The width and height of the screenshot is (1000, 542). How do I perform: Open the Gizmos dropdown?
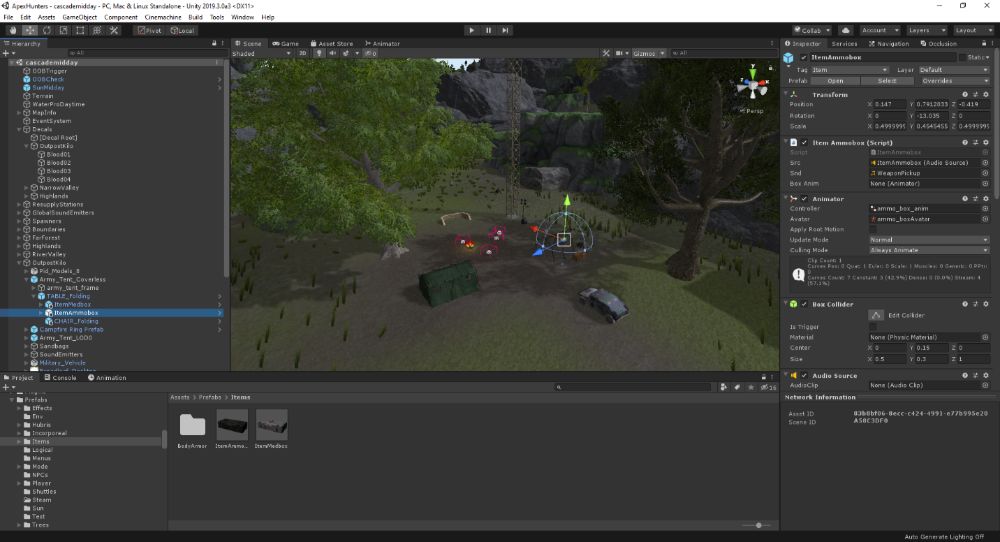tap(649, 54)
